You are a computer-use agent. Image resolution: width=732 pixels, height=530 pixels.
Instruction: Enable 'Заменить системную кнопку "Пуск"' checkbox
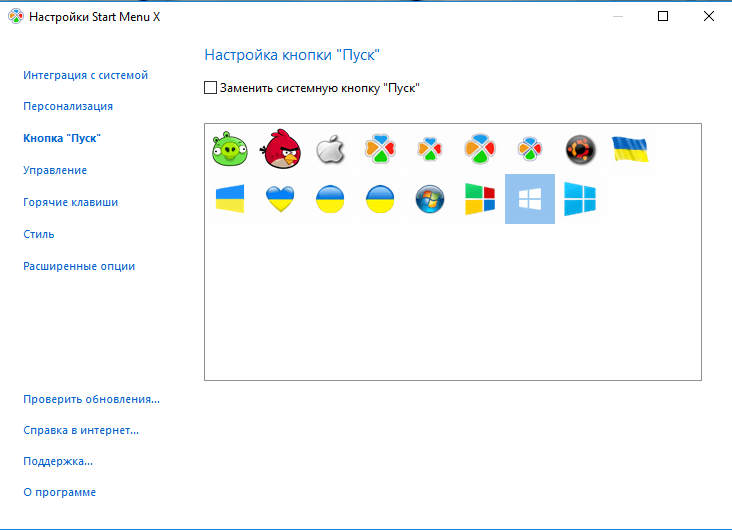point(211,88)
